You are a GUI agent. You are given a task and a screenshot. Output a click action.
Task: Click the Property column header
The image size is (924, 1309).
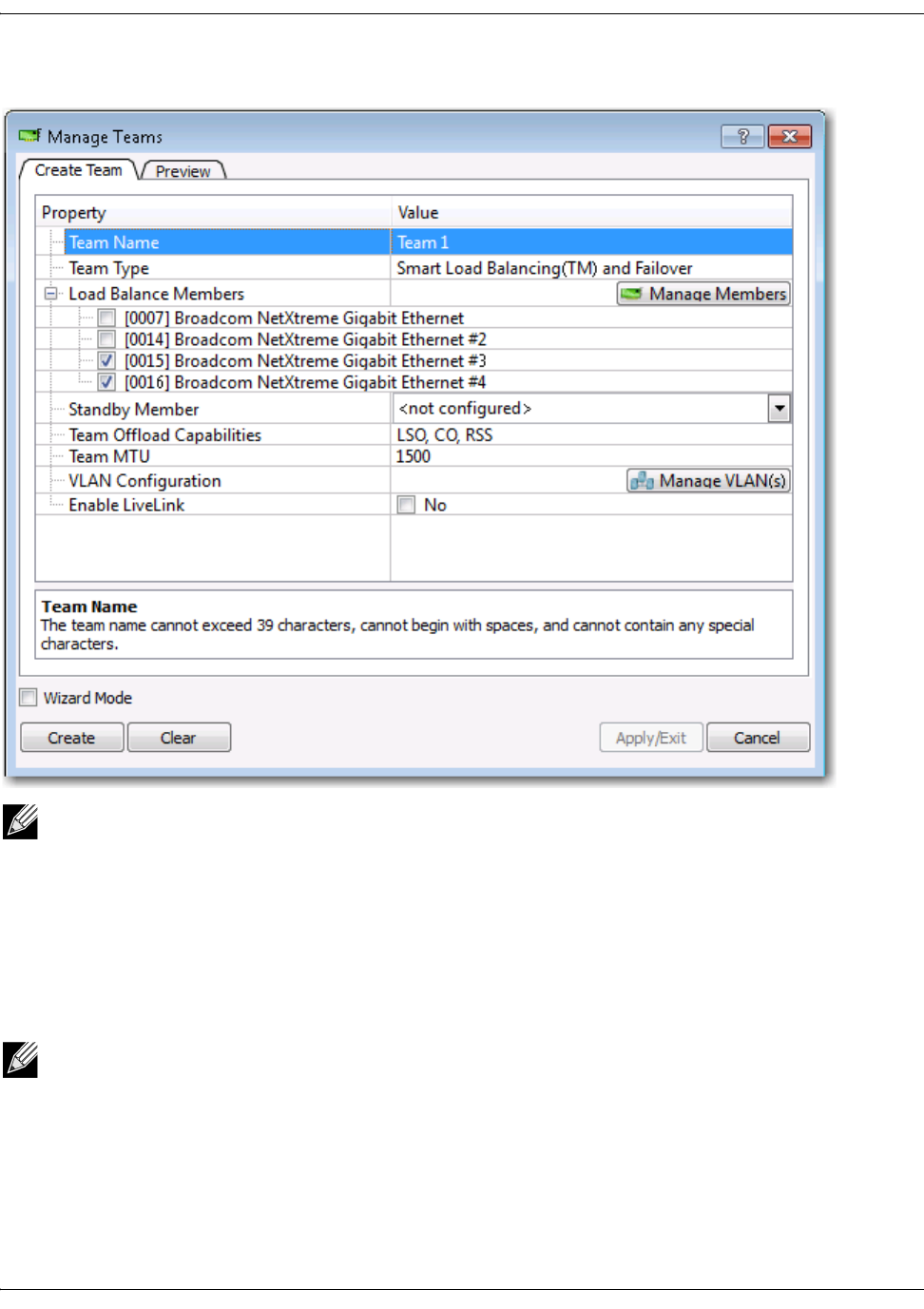(x=214, y=213)
